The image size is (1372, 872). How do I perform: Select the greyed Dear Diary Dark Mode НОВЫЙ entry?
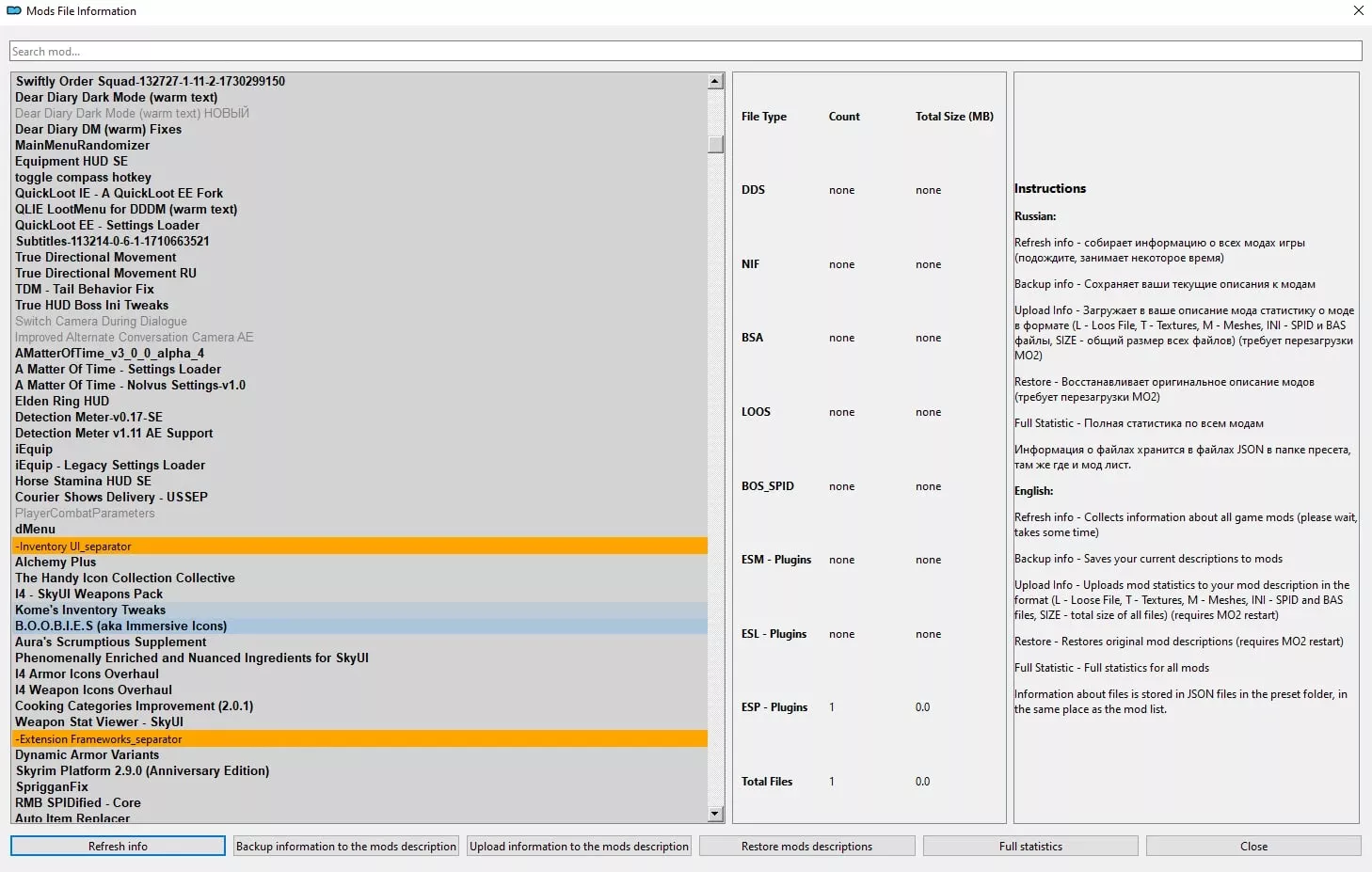[x=133, y=113]
